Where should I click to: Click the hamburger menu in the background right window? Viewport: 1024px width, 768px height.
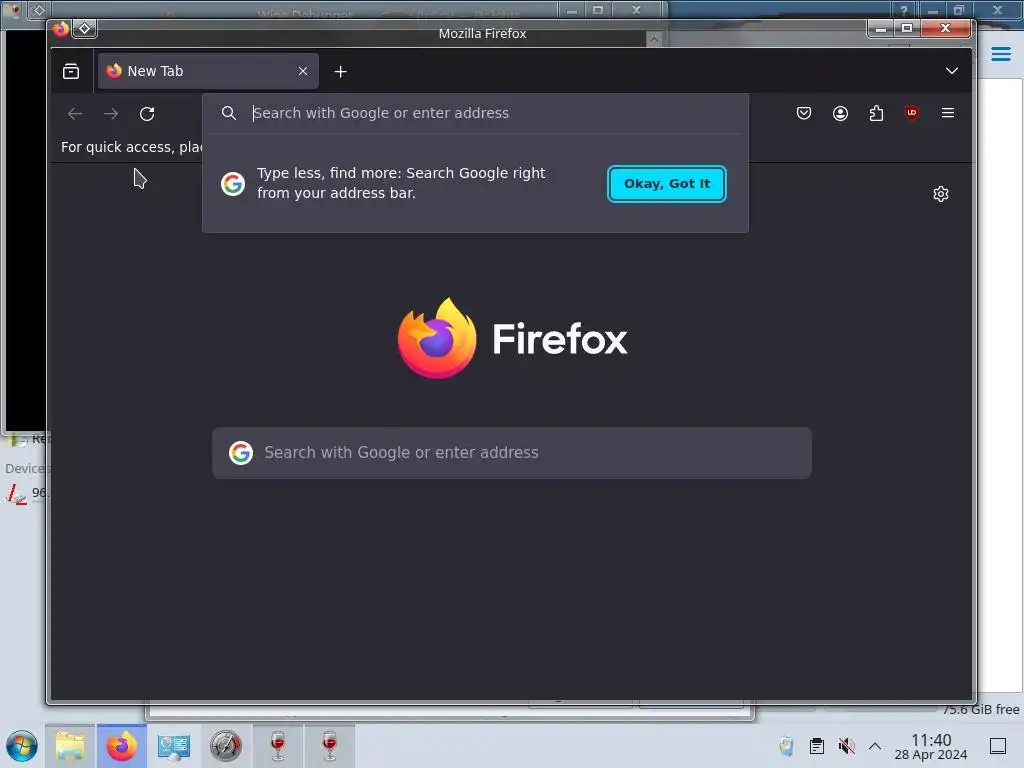[x=1000, y=54]
